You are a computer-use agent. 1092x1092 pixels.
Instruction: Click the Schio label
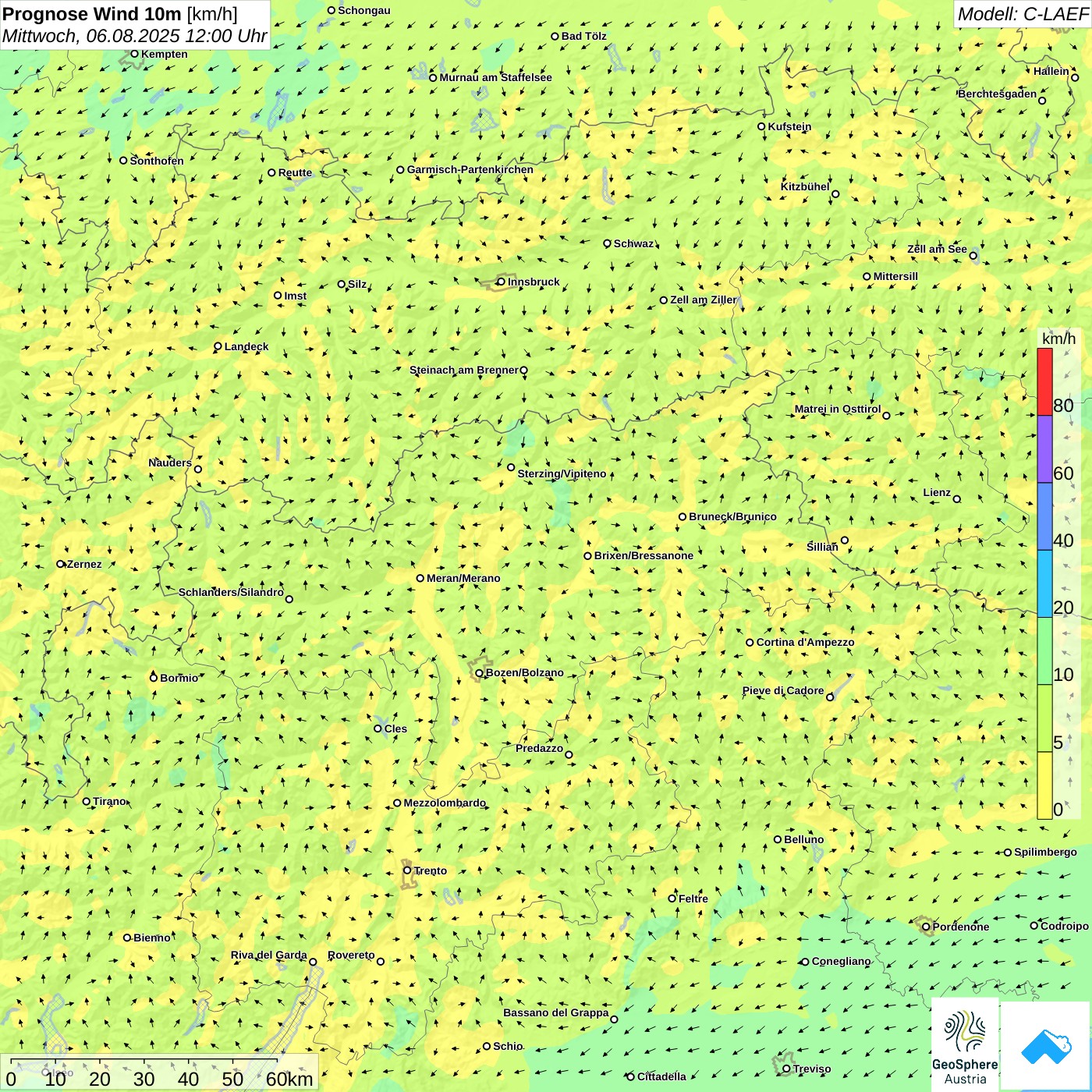pos(508,1046)
